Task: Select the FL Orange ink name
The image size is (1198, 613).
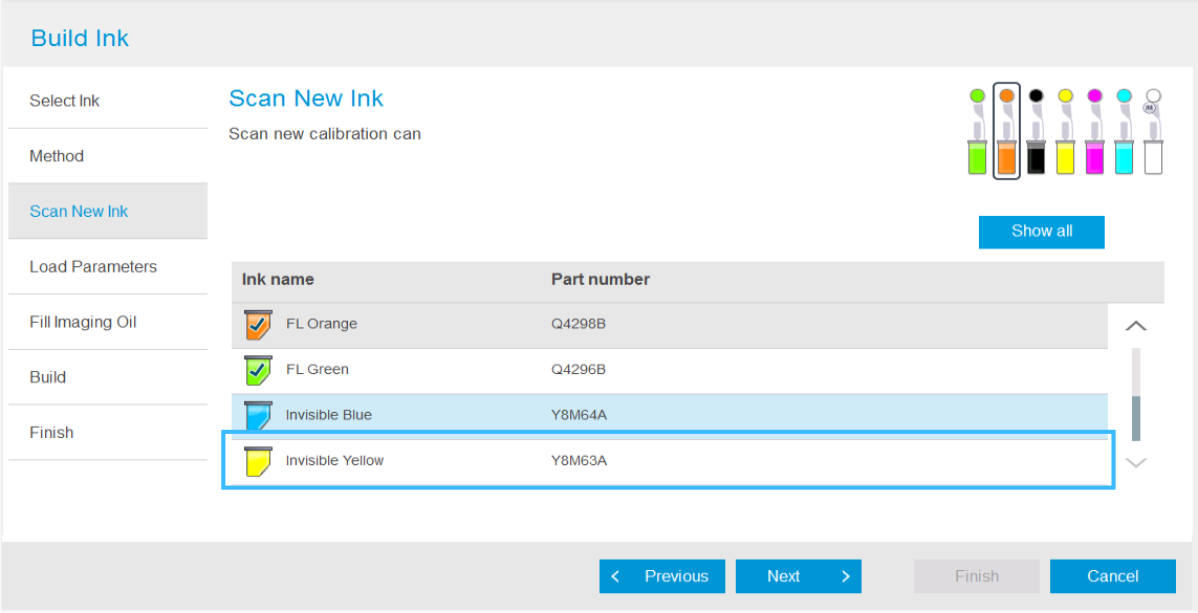Action: pos(322,324)
